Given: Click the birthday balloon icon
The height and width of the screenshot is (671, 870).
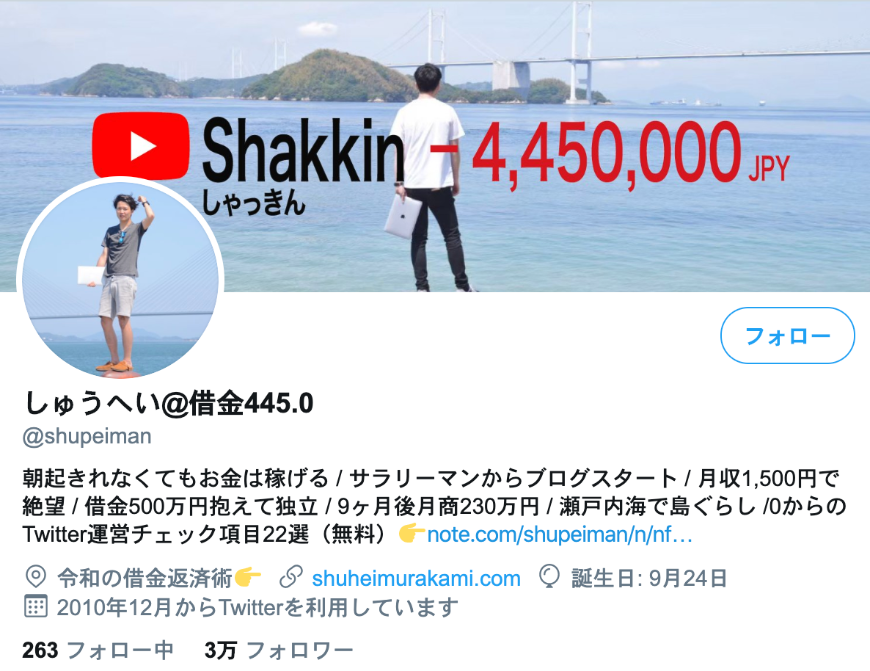Looking at the screenshot, I should click(x=549, y=577).
